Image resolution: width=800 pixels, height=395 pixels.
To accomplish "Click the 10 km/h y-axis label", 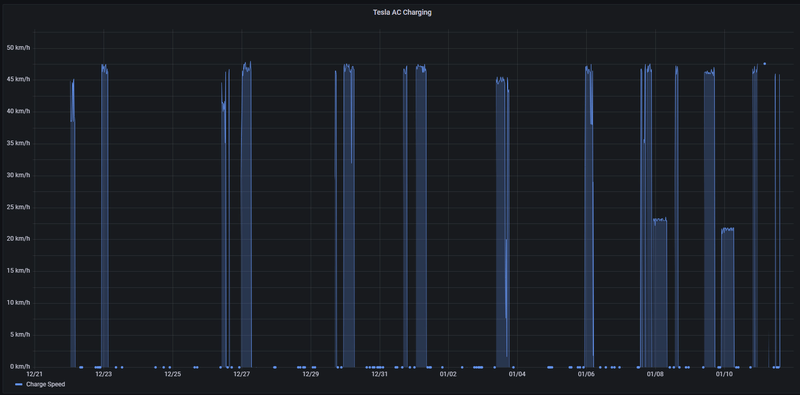I will [x=18, y=303].
